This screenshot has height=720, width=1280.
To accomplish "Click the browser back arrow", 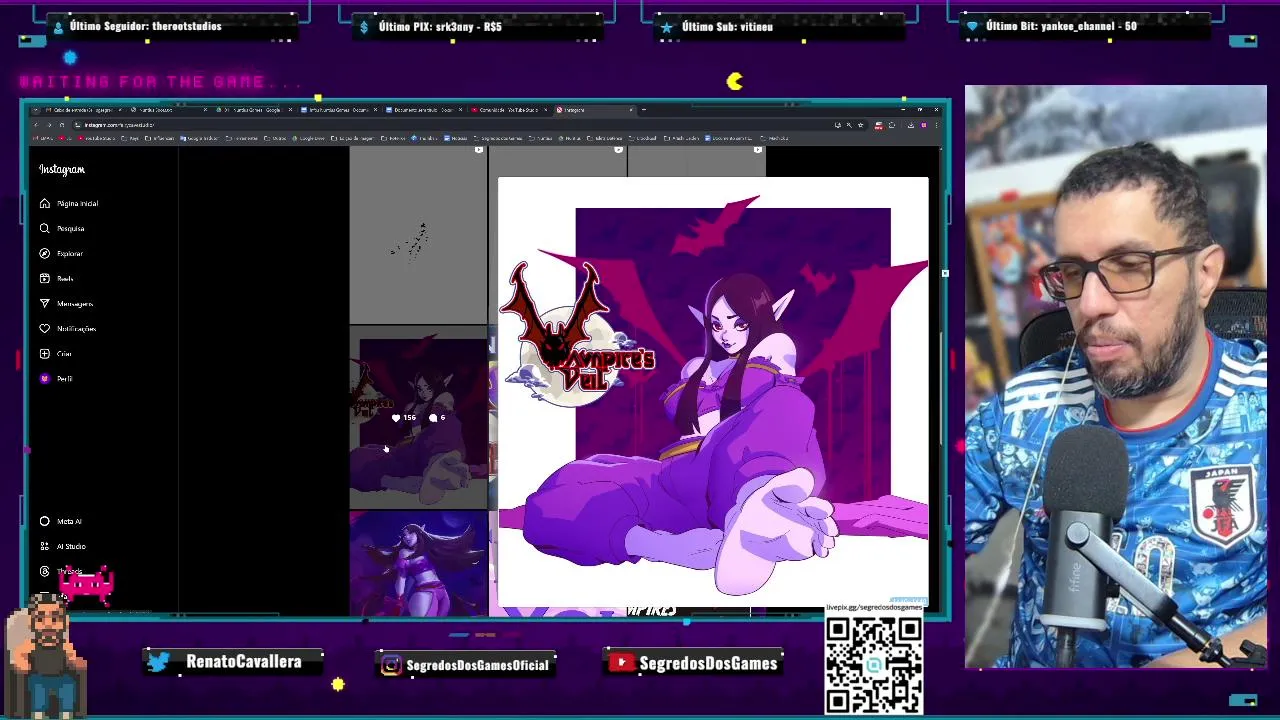I will click(36, 125).
